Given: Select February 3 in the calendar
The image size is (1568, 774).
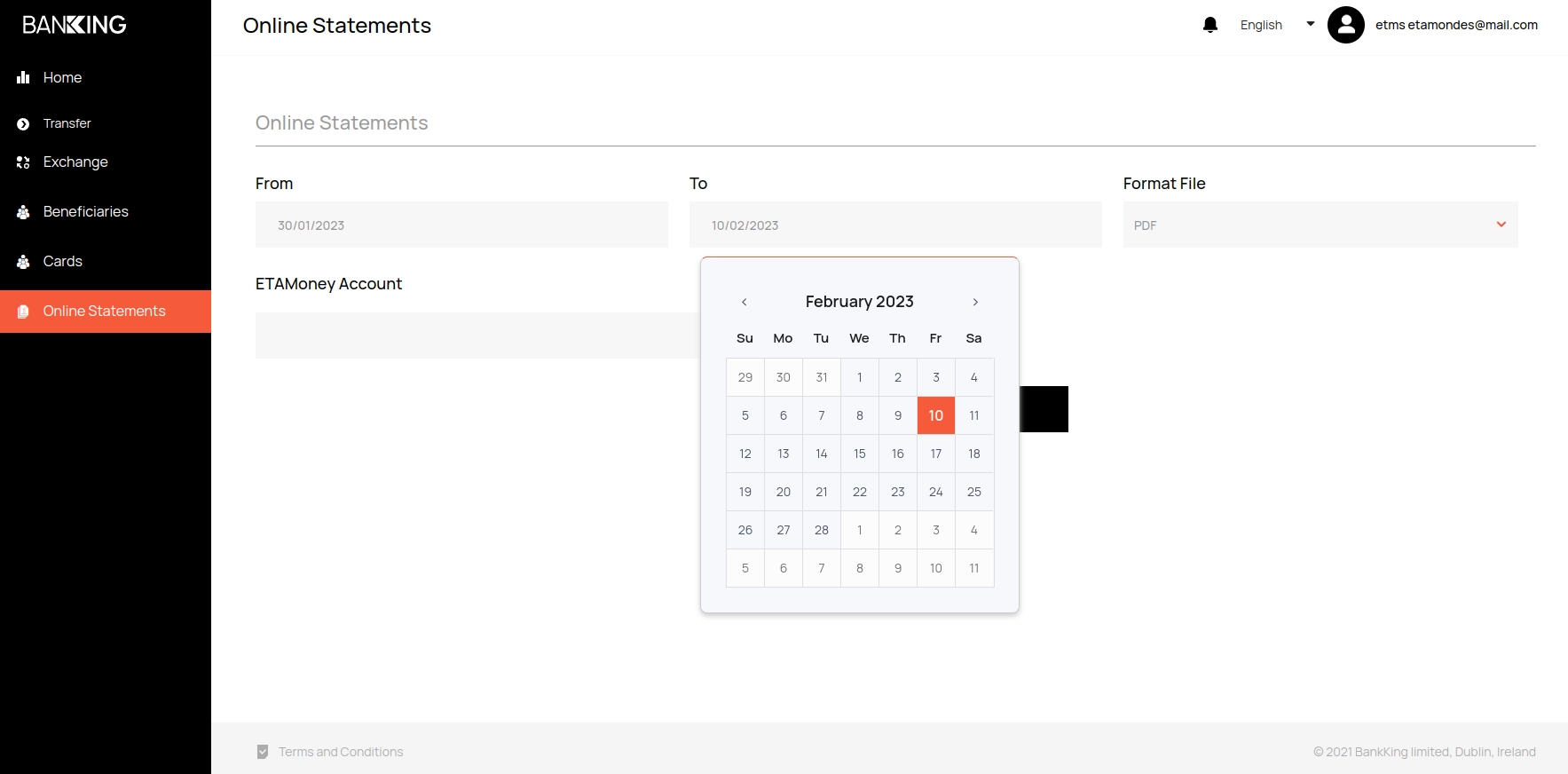Looking at the screenshot, I should (x=936, y=377).
